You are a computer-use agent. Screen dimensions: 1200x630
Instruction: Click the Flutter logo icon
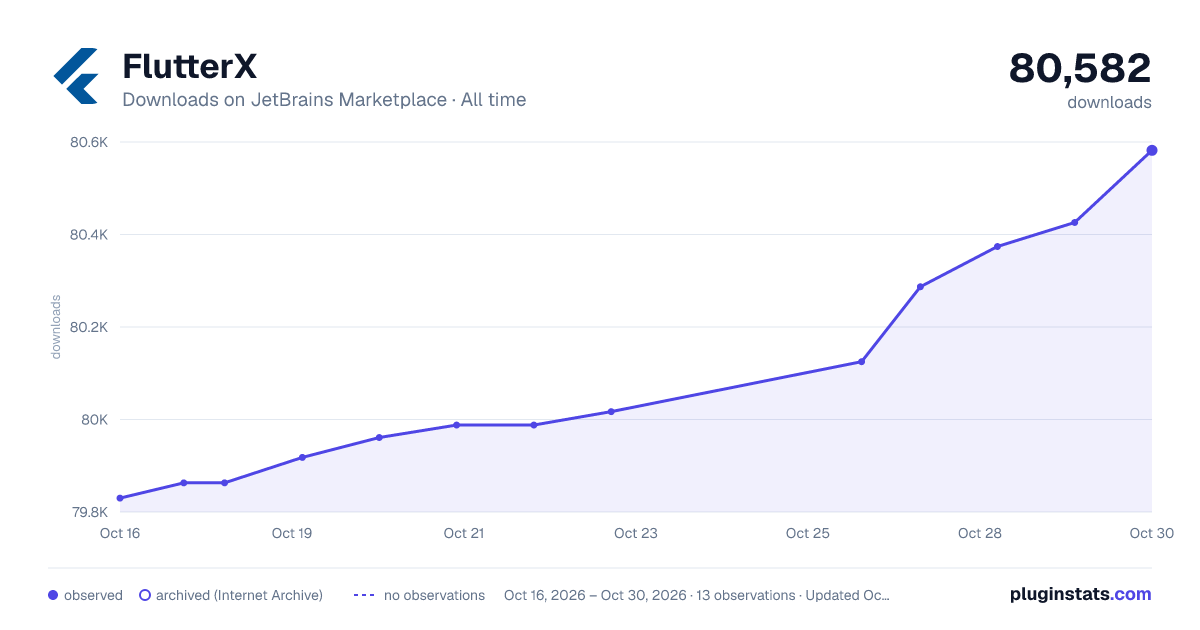point(76,76)
